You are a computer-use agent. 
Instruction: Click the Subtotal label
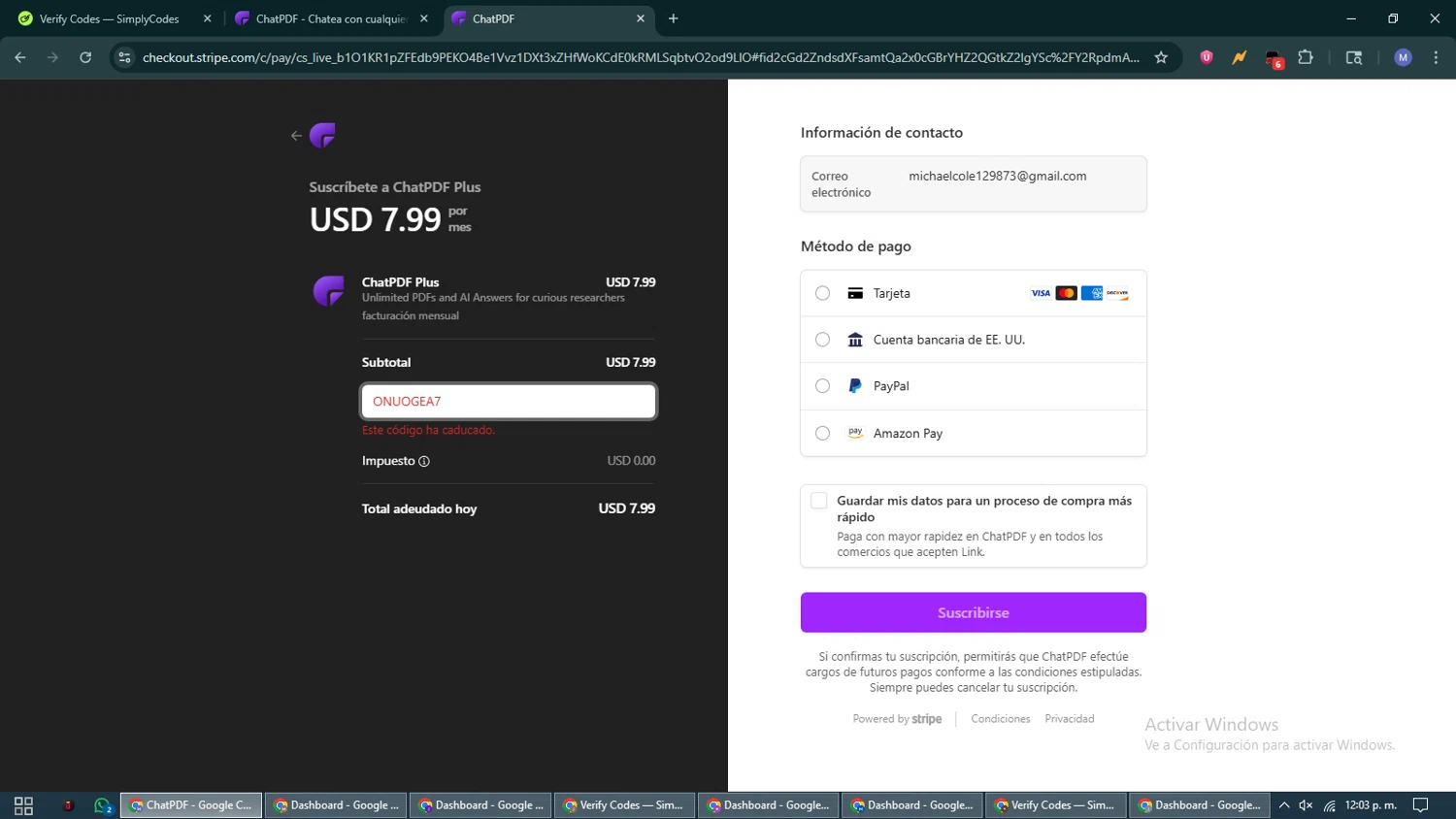[x=386, y=362]
